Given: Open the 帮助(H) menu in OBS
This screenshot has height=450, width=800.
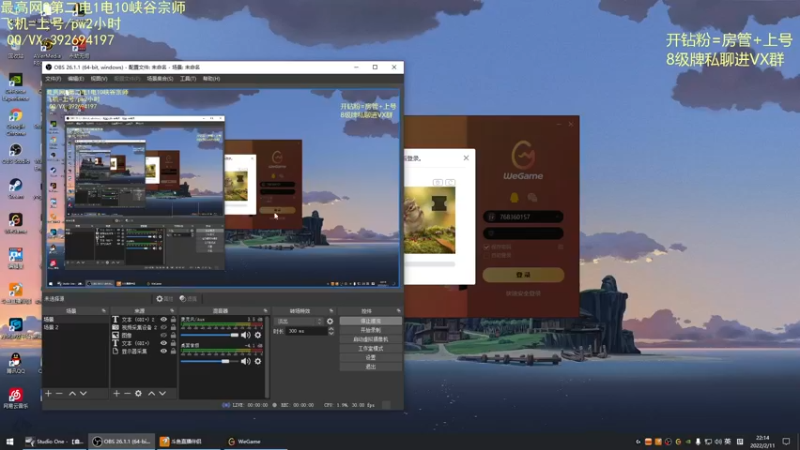Looking at the screenshot, I should [211, 79].
